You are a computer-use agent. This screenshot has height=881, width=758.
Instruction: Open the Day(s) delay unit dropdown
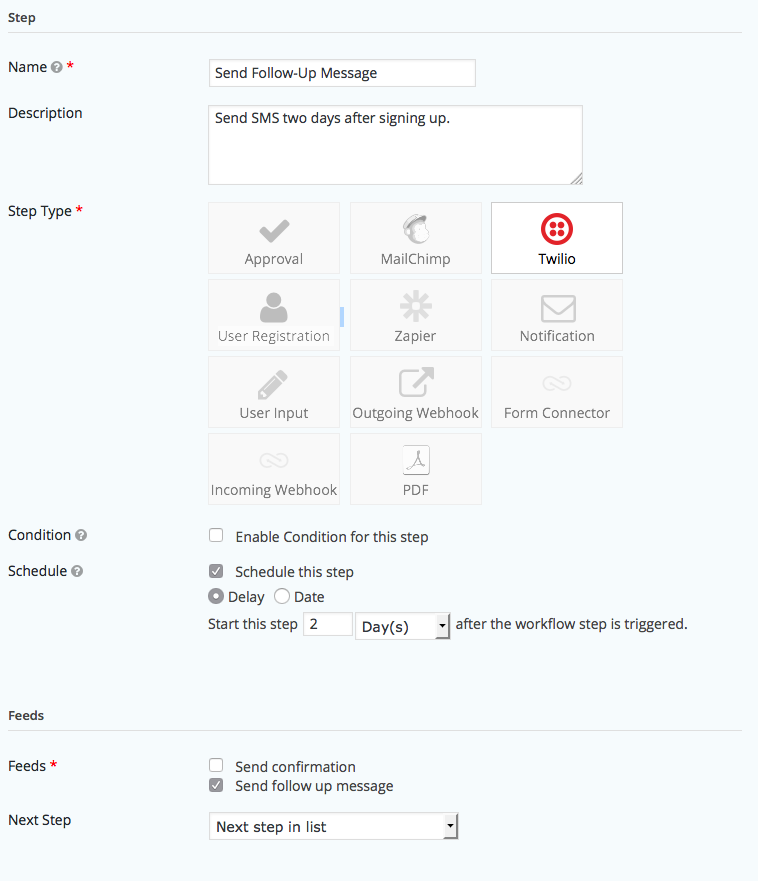click(403, 626)
